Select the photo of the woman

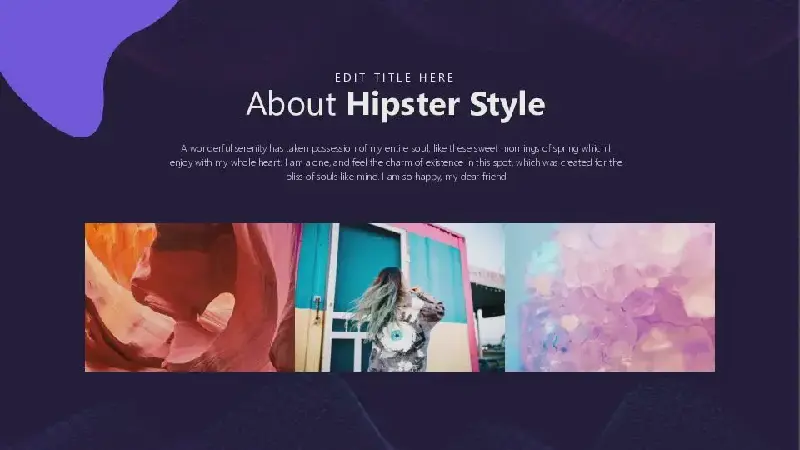[x=399, y=297]
